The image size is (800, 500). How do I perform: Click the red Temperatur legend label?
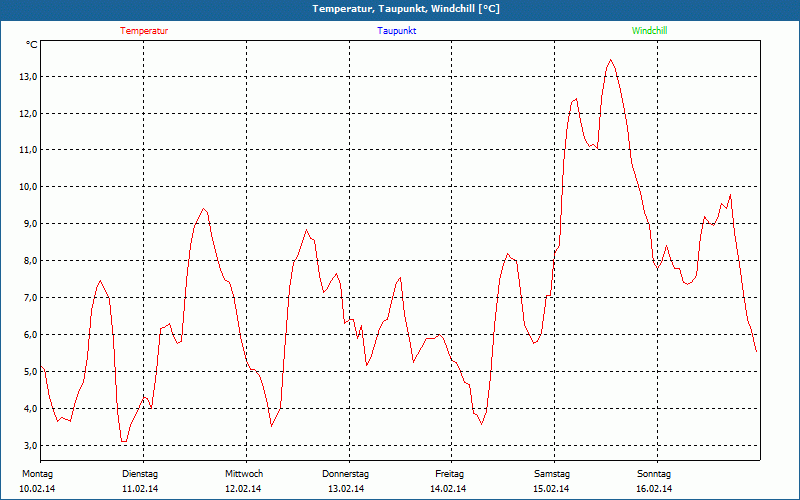(x=144, y=31)
